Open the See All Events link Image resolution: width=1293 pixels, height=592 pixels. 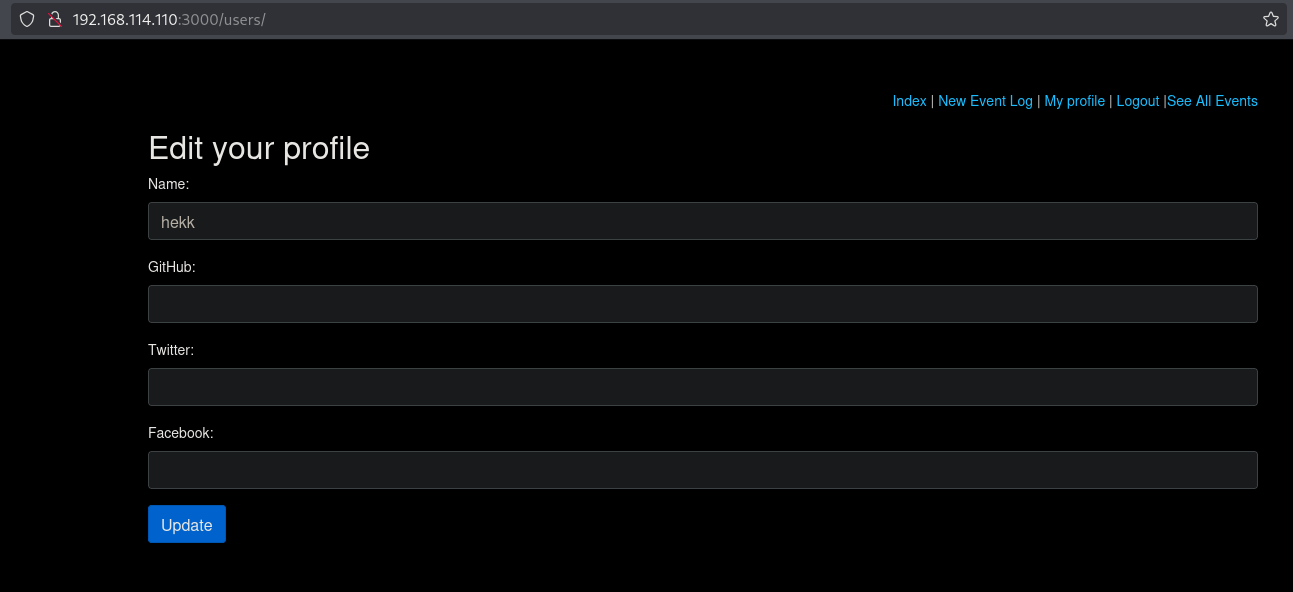tap(1212, 101)
